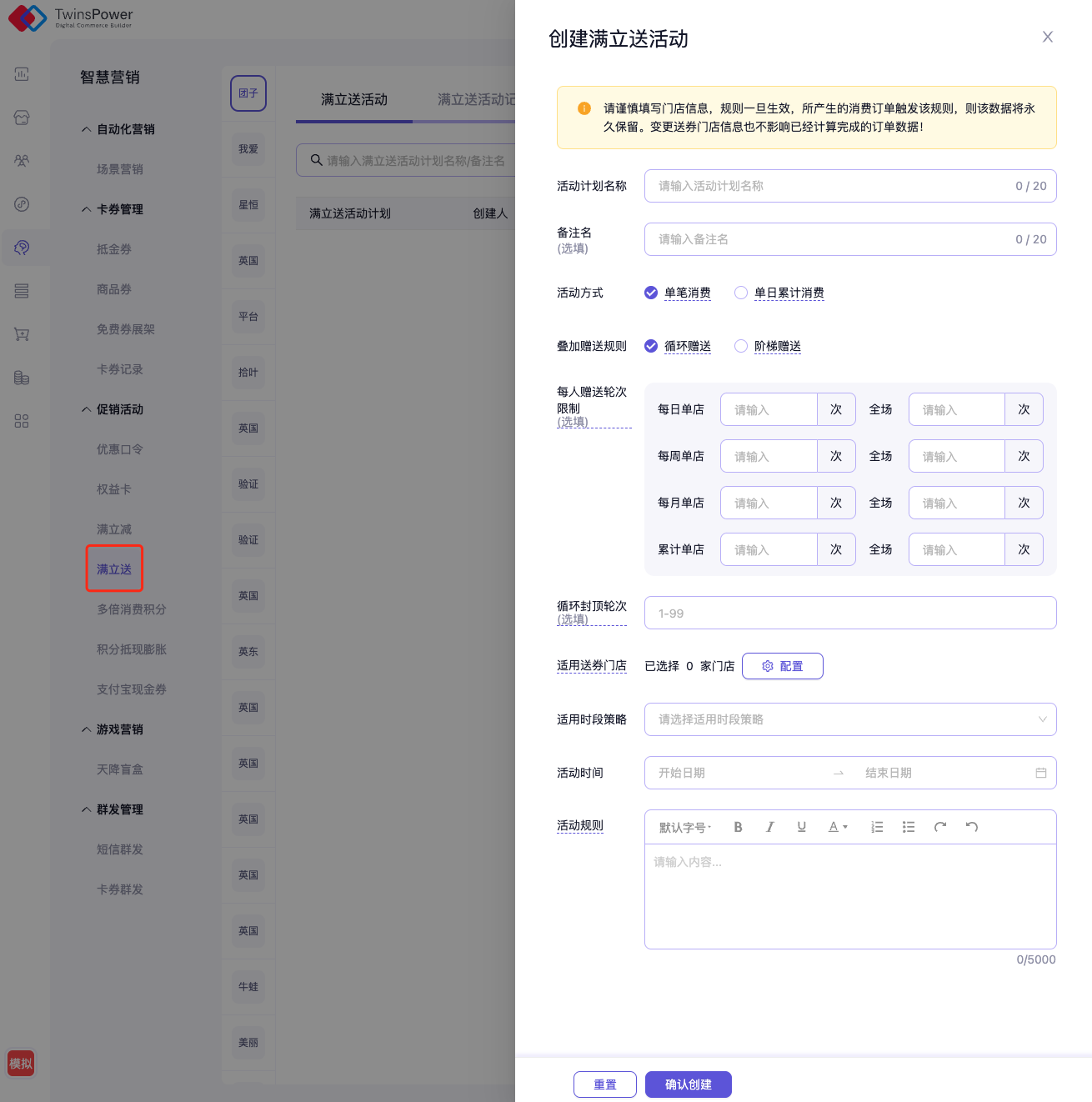Click the redo arrow in editor toolbar

tap(940, 827)
